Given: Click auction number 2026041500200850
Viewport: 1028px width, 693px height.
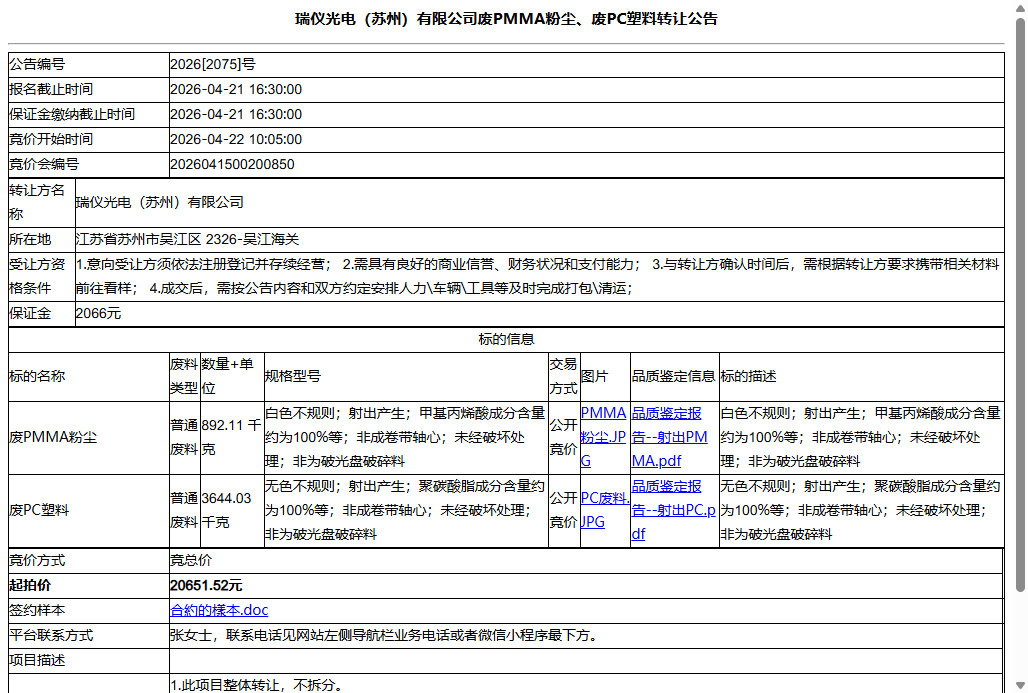Looking at the screenshot, I should click(x=232, y=164).
